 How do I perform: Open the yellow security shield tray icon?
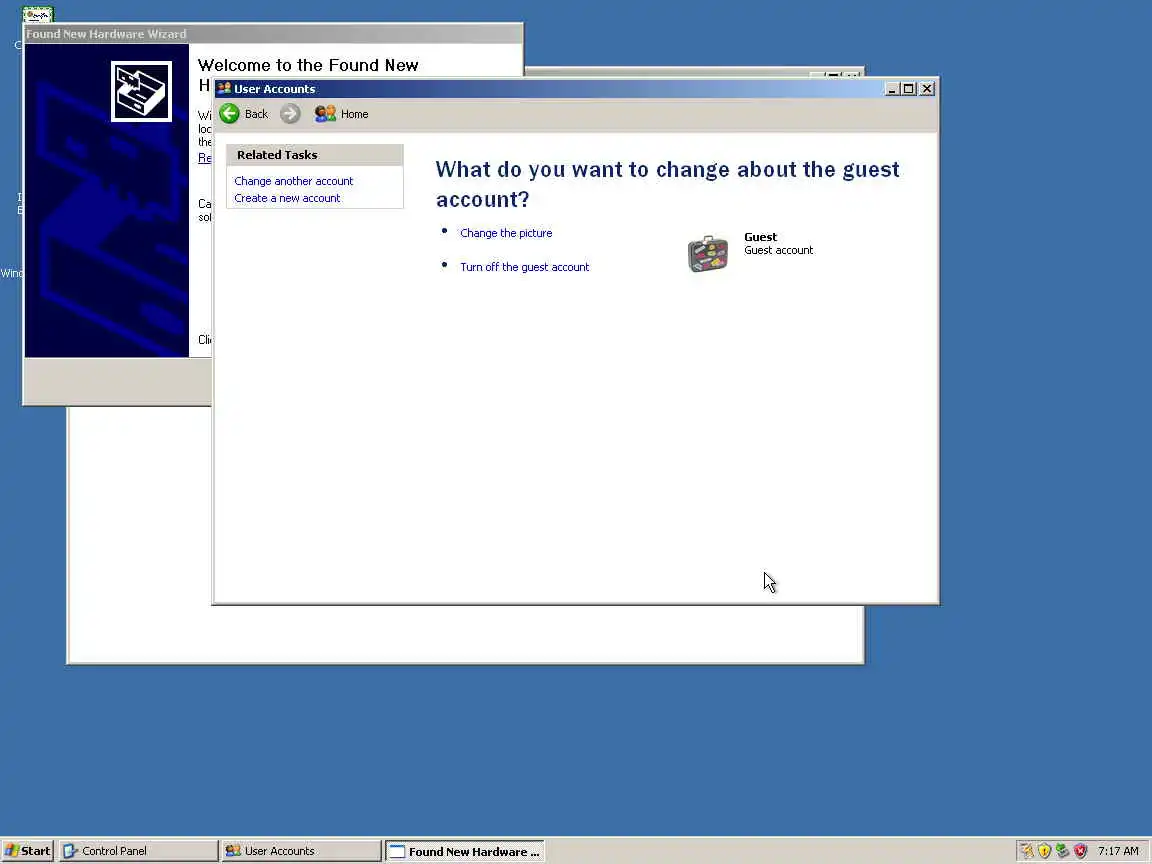click(1044, 851)
